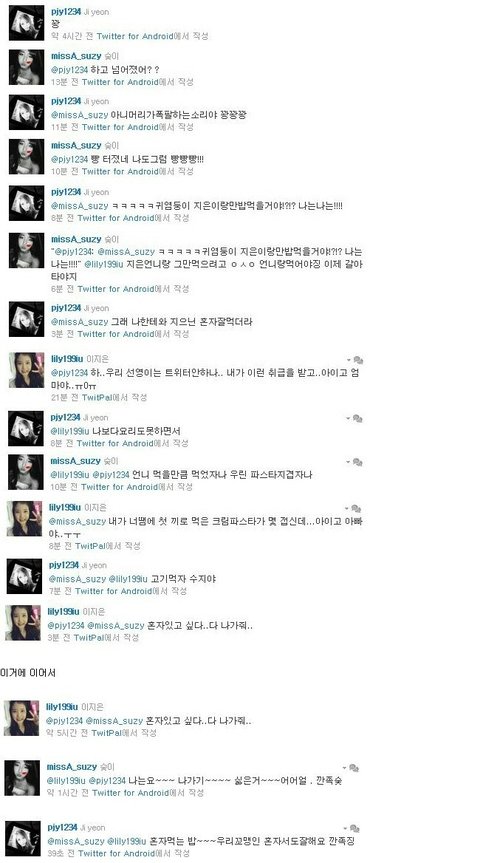Expand dropdown arrow on missA_suzy's 깐족숮 tweet
The width and height of the screenshot is (480, 863).
coord(344,767)
